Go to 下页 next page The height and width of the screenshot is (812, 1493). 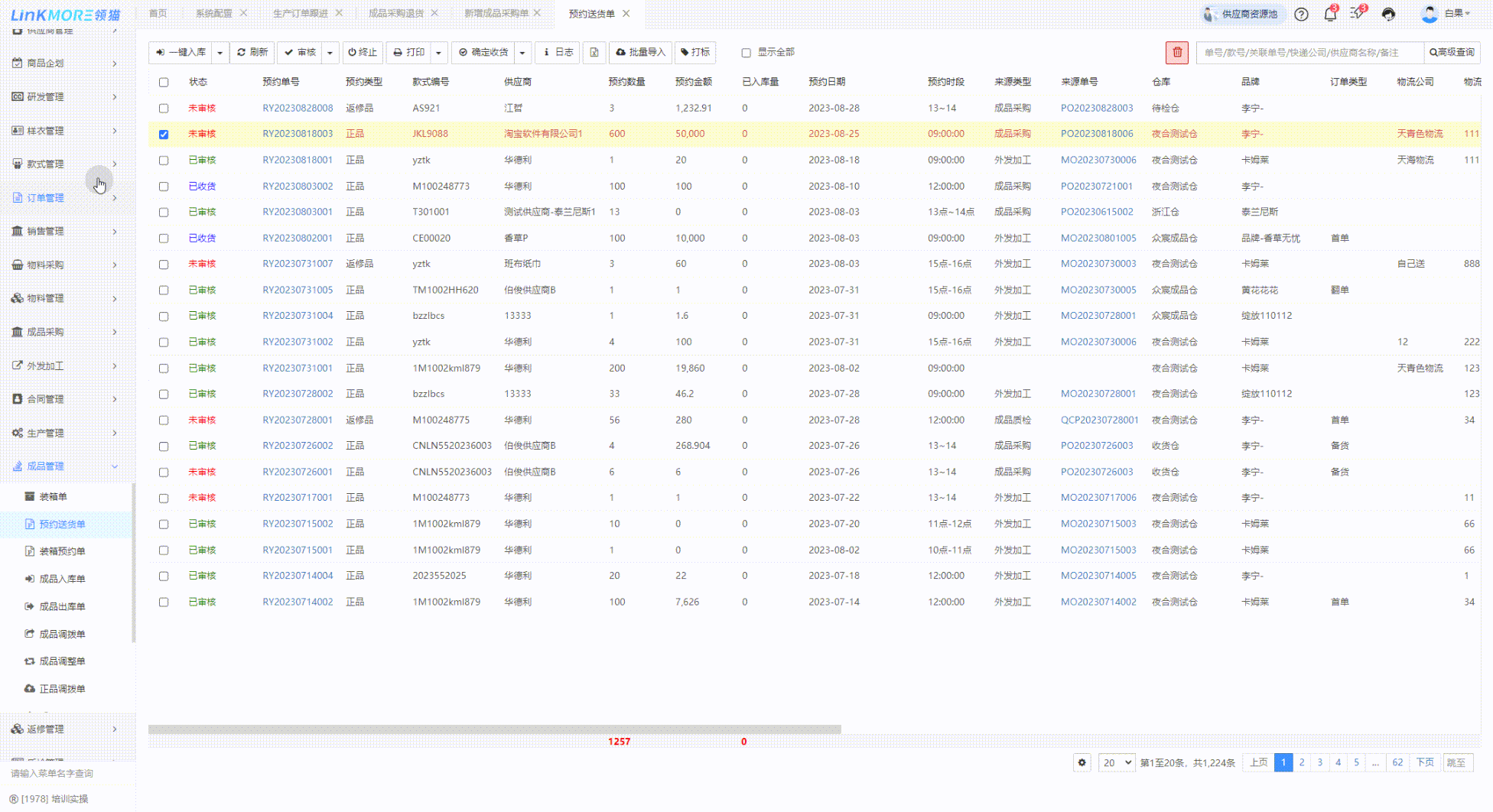[x=1424, y=762]
